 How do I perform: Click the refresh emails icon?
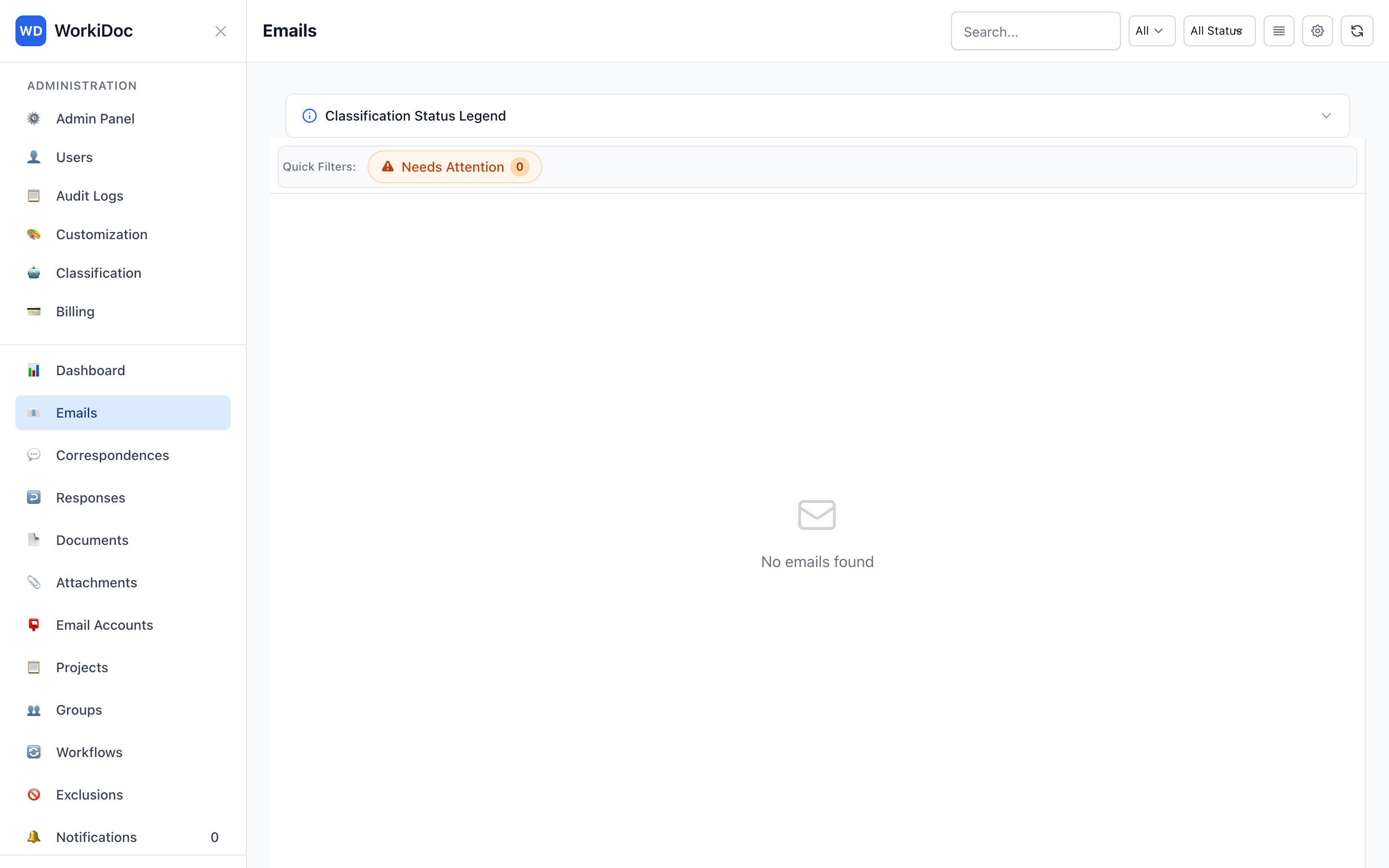tap(1357, 30)
